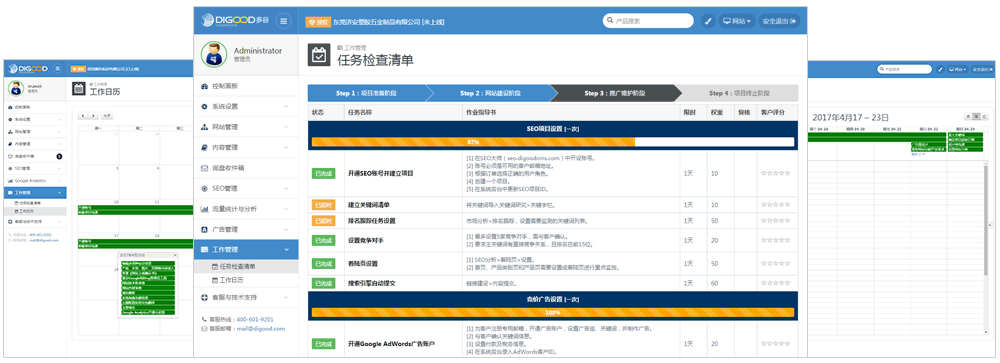The image size is (1000, 363).
Task: Click 已超时 badge for 建立关键词清单
Action: 323,205
